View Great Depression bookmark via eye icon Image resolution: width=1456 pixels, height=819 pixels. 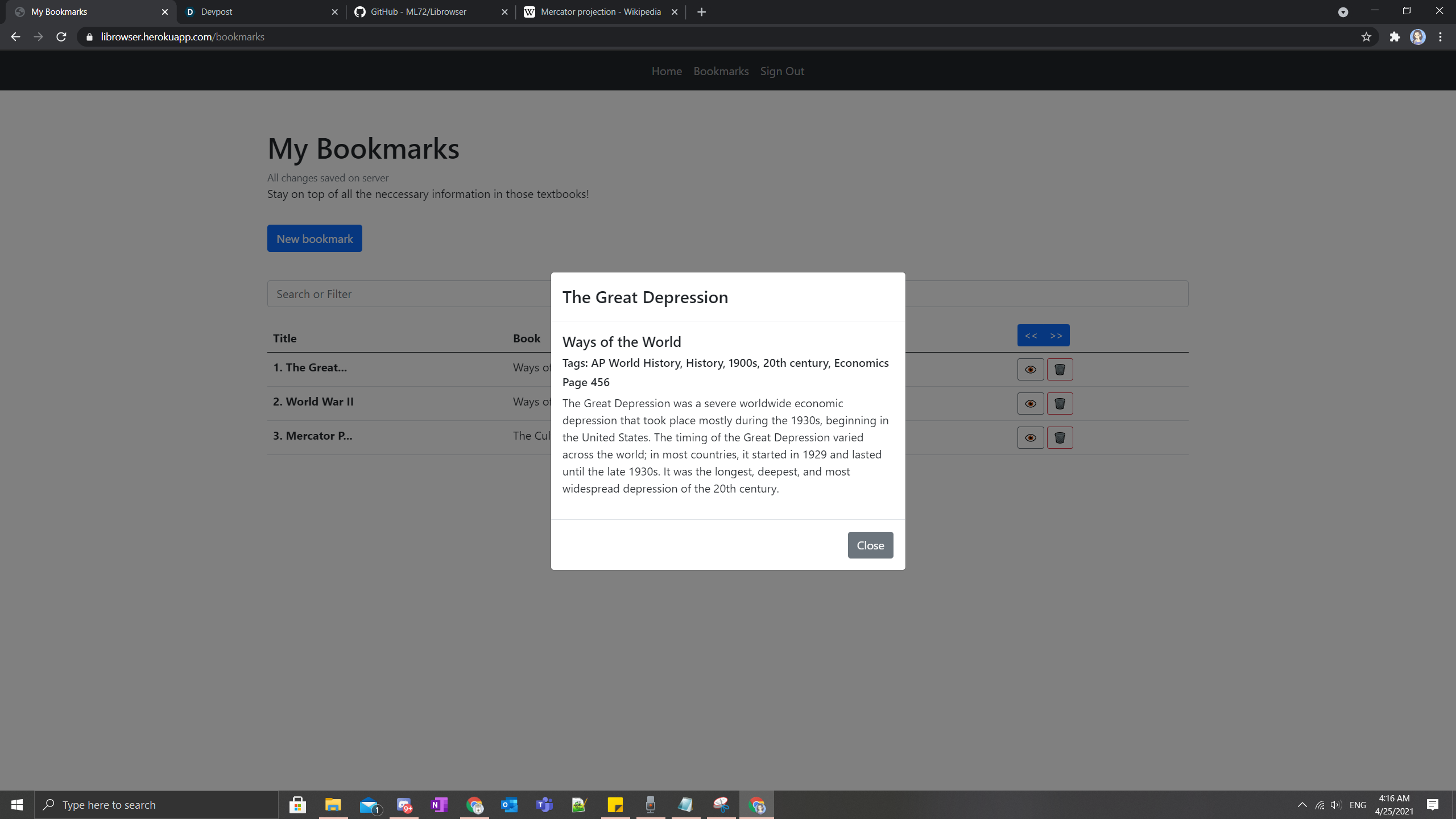[x=1030, y=370]
